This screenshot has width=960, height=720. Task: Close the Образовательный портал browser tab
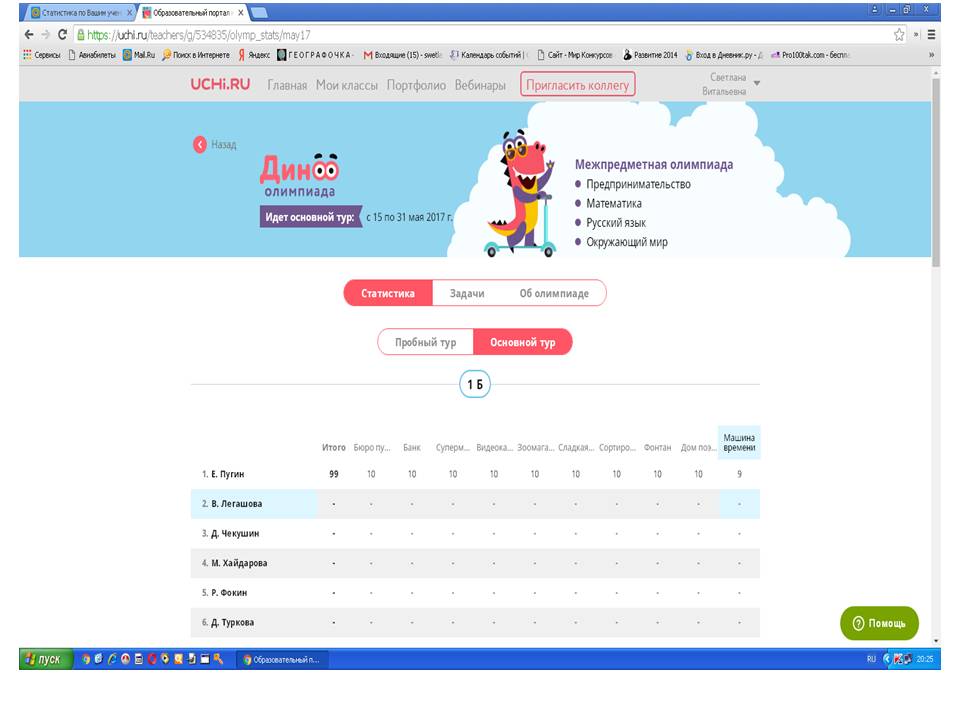[x=241, y=12]
